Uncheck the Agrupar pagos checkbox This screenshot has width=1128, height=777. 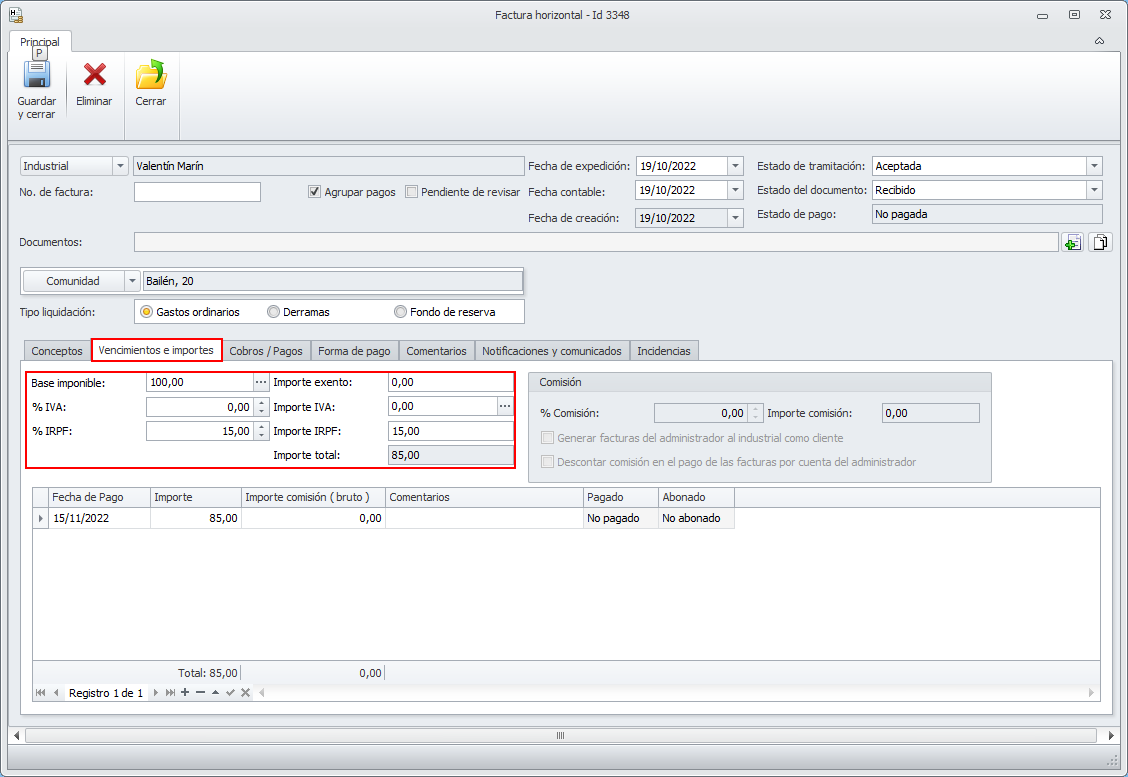[314, 192]
